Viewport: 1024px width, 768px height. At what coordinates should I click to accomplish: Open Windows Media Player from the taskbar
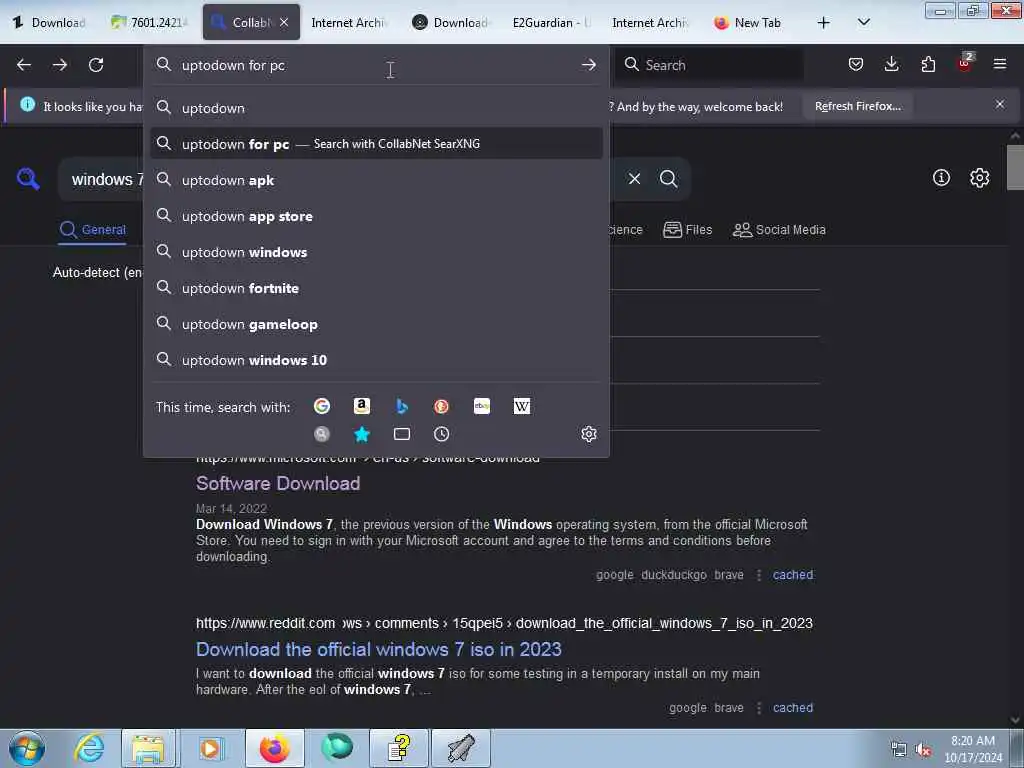[x=210, y=748]
